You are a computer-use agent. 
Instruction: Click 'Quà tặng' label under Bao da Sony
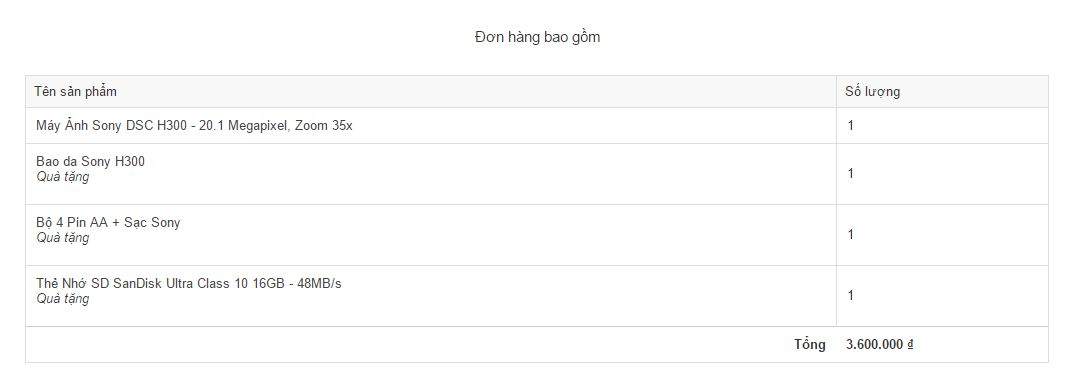[62, 177]
